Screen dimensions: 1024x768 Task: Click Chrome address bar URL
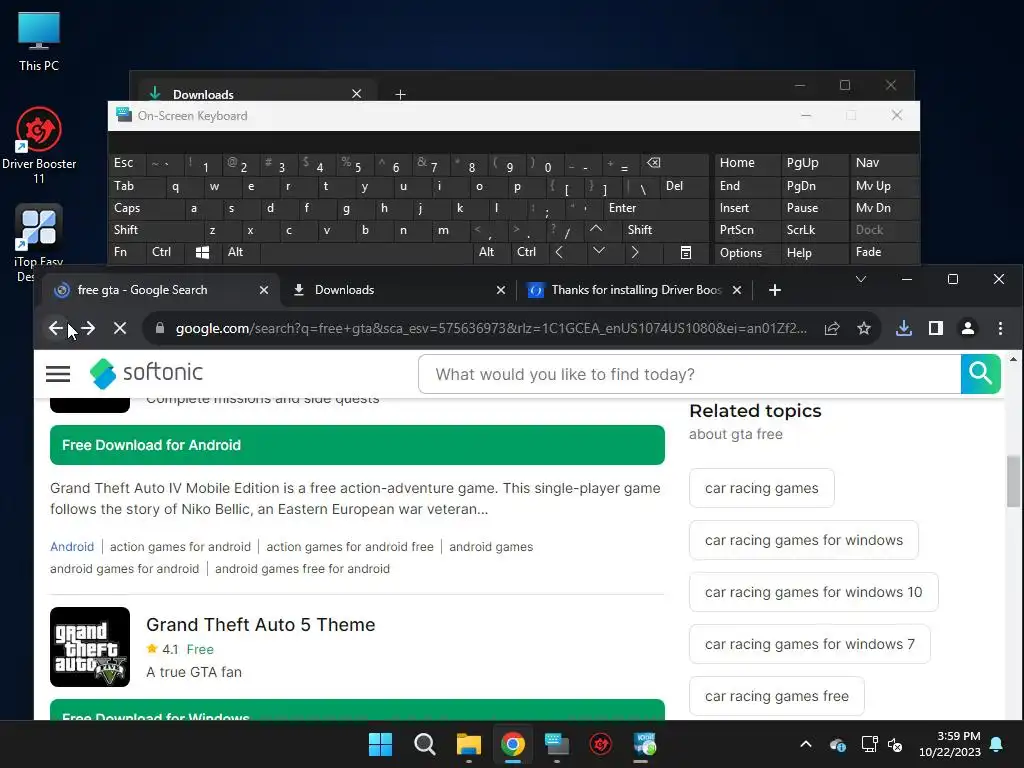click(x=491, y=328)
